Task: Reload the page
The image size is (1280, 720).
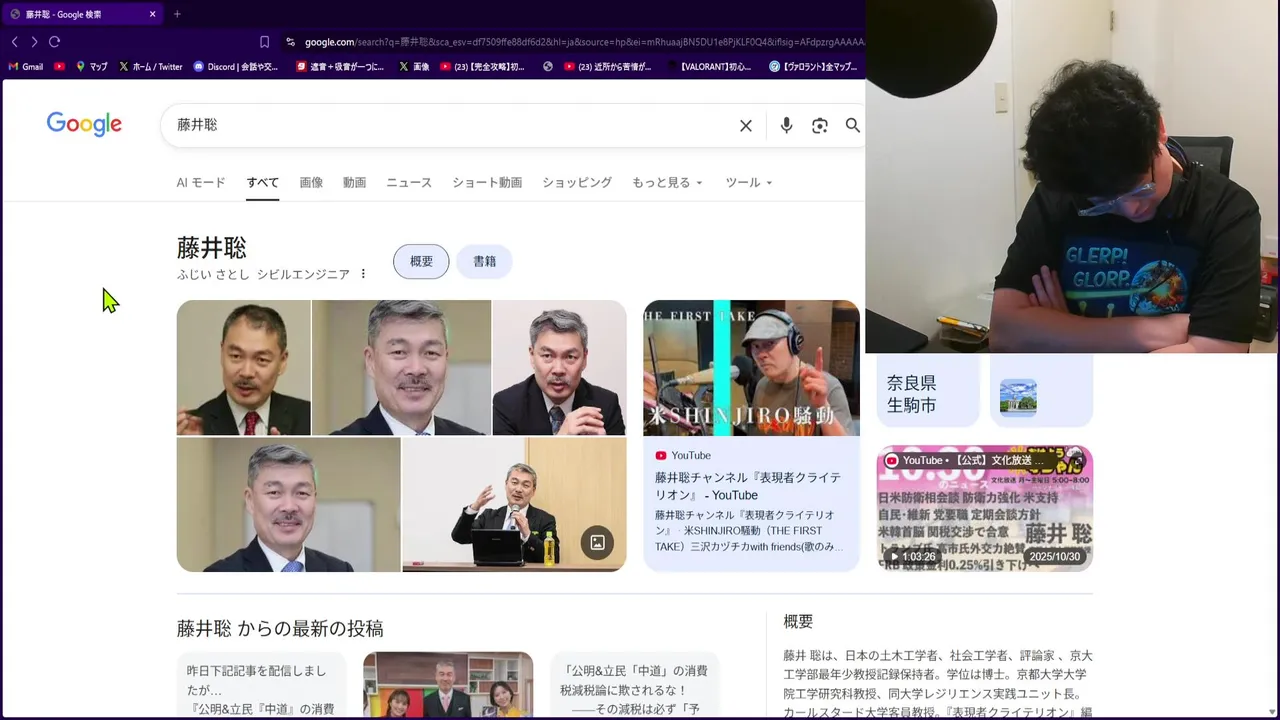Action: [55, 42]
